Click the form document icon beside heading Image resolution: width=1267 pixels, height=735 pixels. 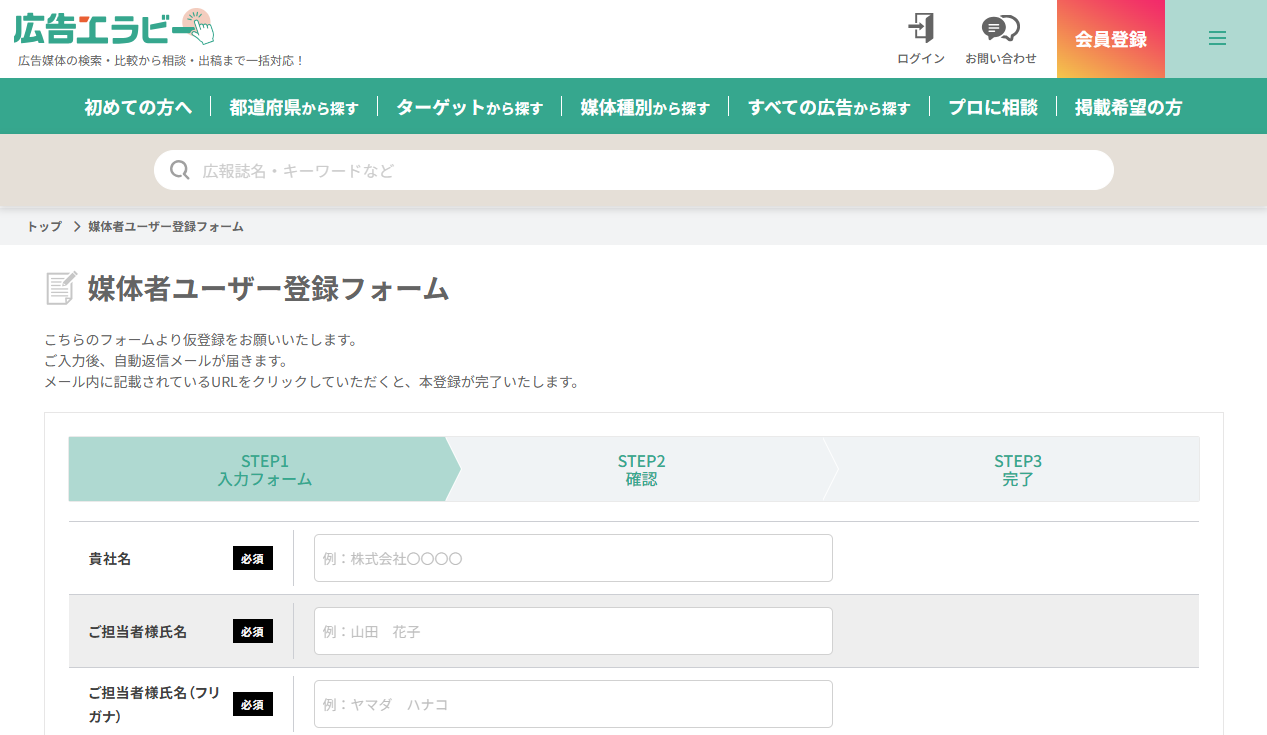click(x=61, y=288)
